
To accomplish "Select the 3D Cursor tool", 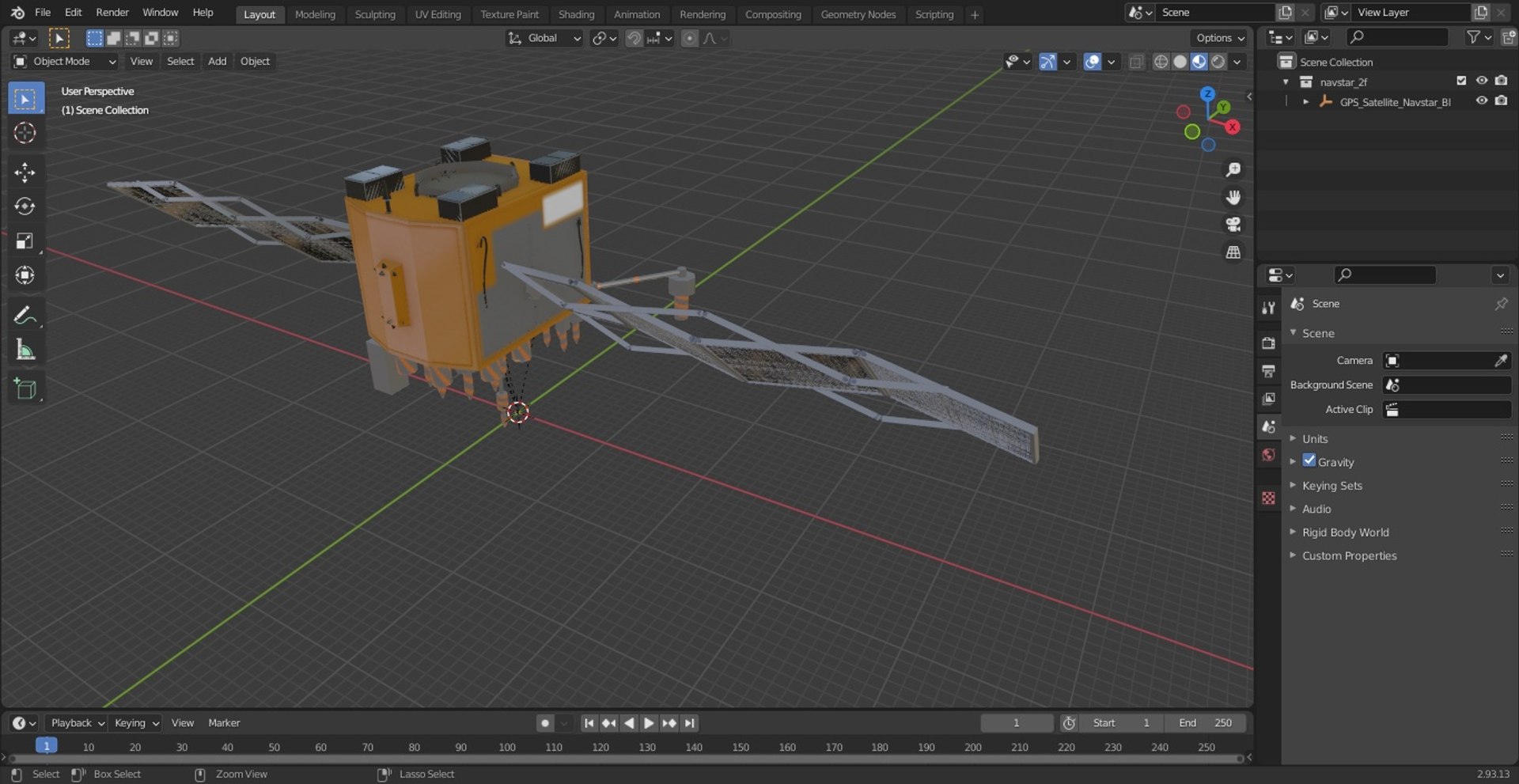I will 25,133.
